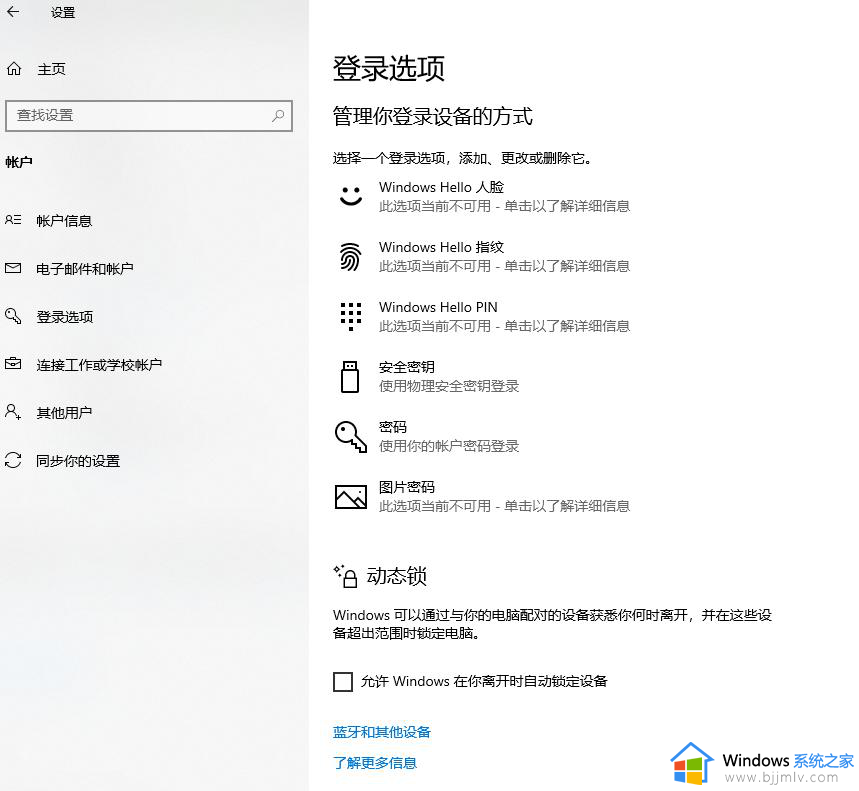The image size is (859, 791).
Task: Click 使用物理安全密钥登录 description text
Action: [x=449, y=386]
